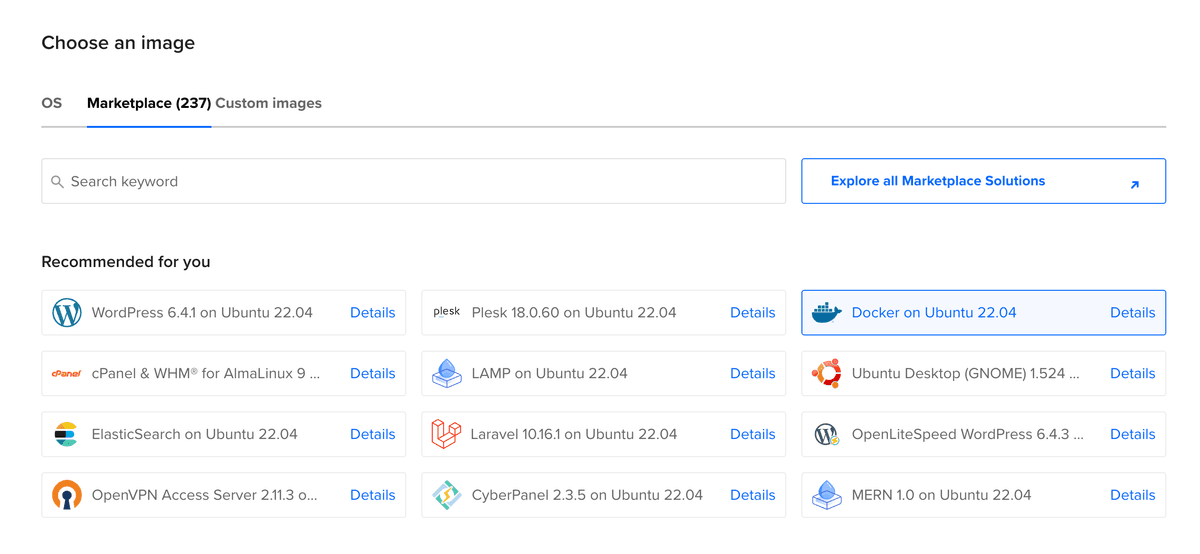The width and height of the screenshot is (1200, 554).
Task: Click the CyberPanel logo icon
Action: [x=446, y=495]
